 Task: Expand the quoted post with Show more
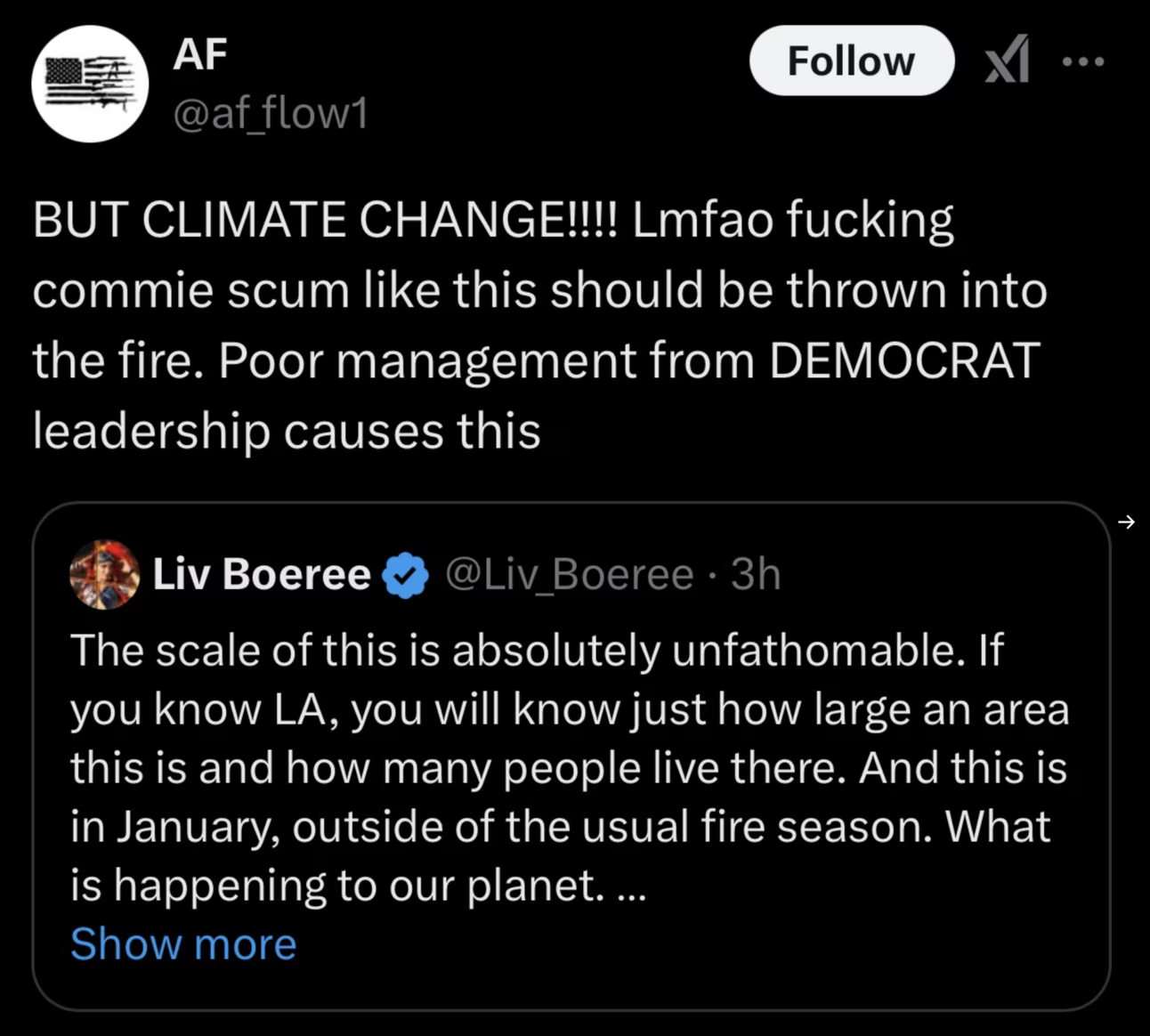[183, 943]
